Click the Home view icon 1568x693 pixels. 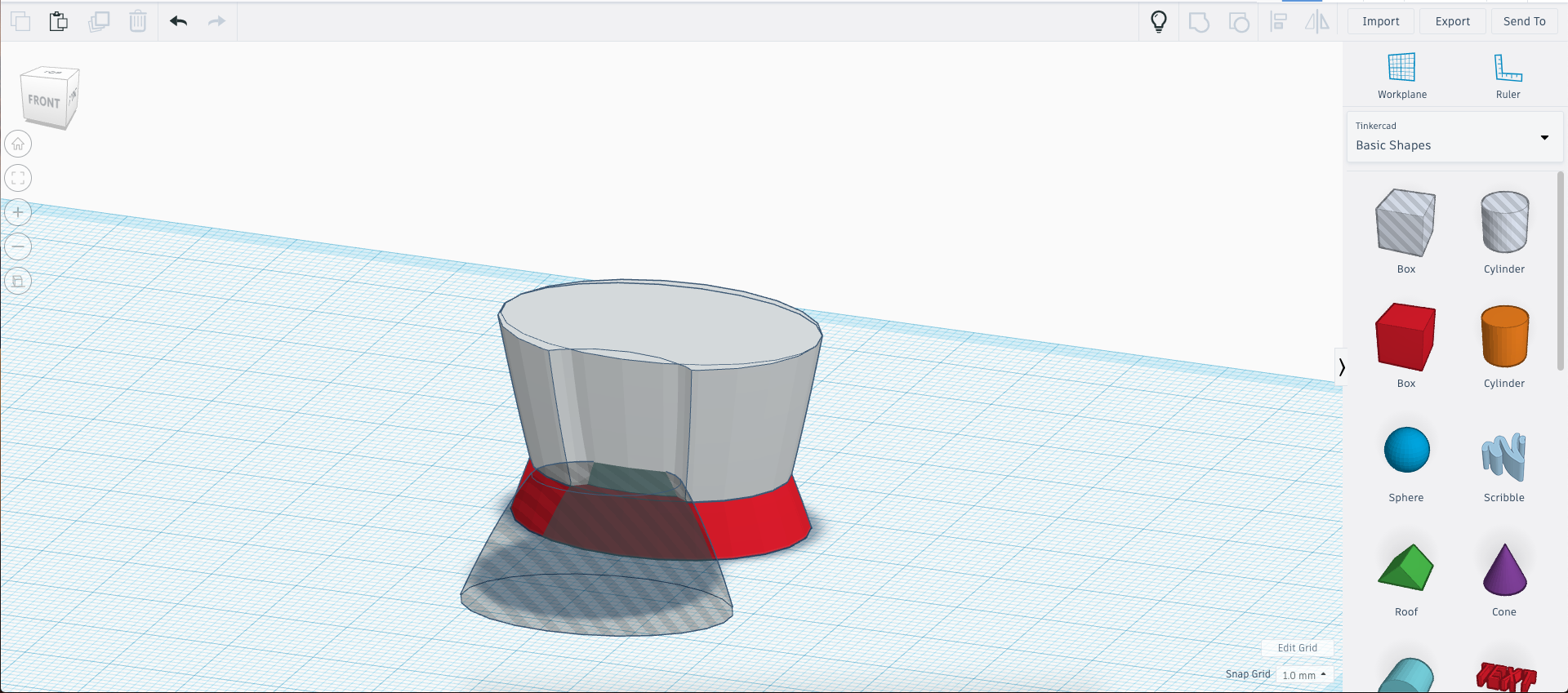(18, 144)
